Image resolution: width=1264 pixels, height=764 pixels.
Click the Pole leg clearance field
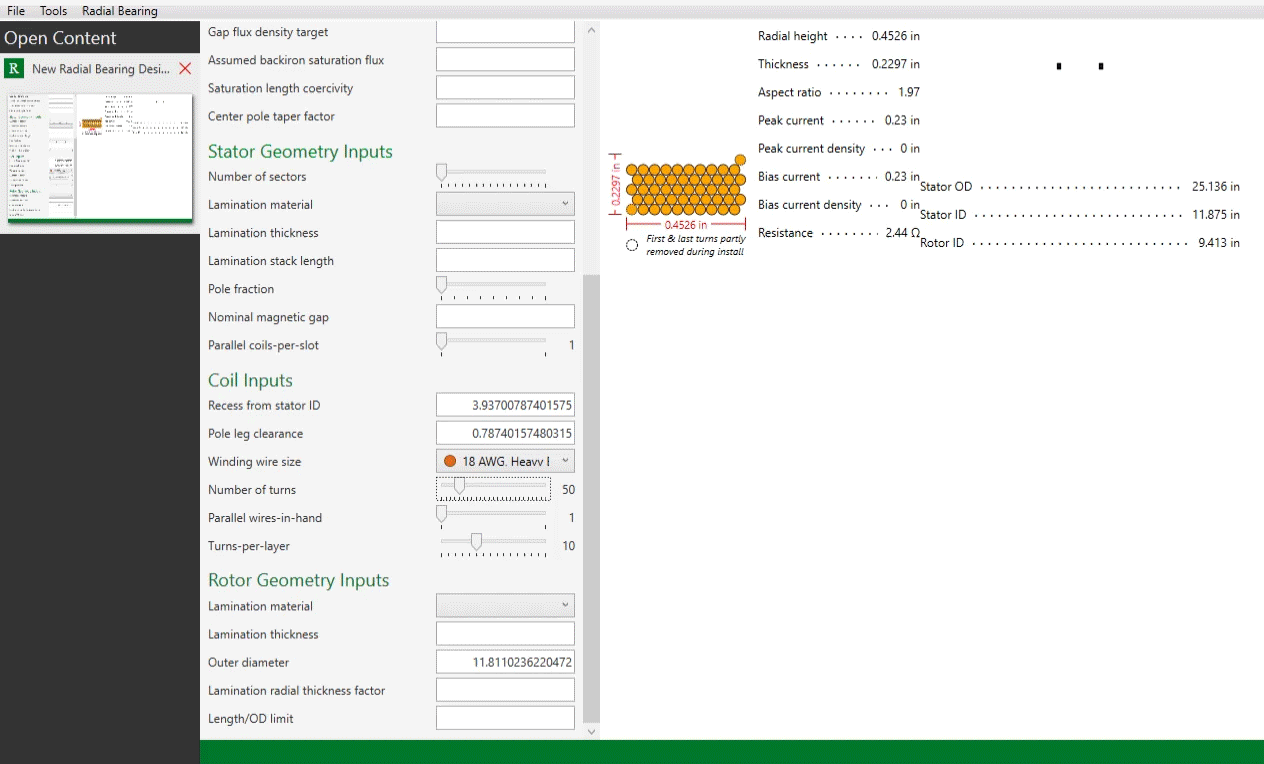[x=505, y=433]
